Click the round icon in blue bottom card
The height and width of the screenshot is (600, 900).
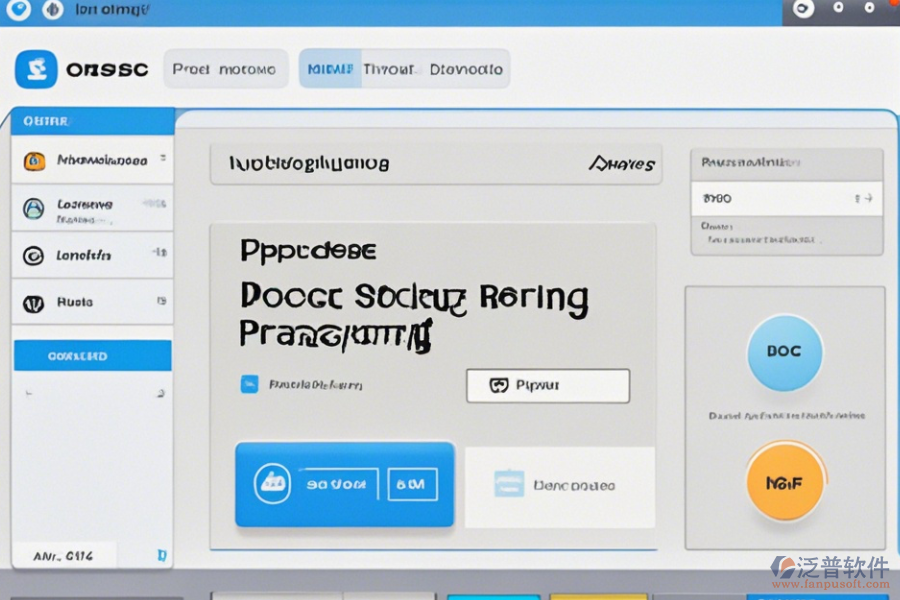coord(272,483)
